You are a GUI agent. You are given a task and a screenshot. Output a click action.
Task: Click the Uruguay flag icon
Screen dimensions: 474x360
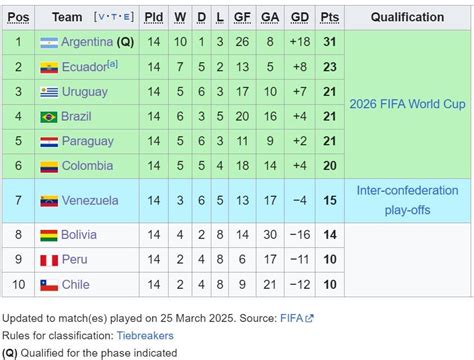pyautogui.click(x=49, y=92)
